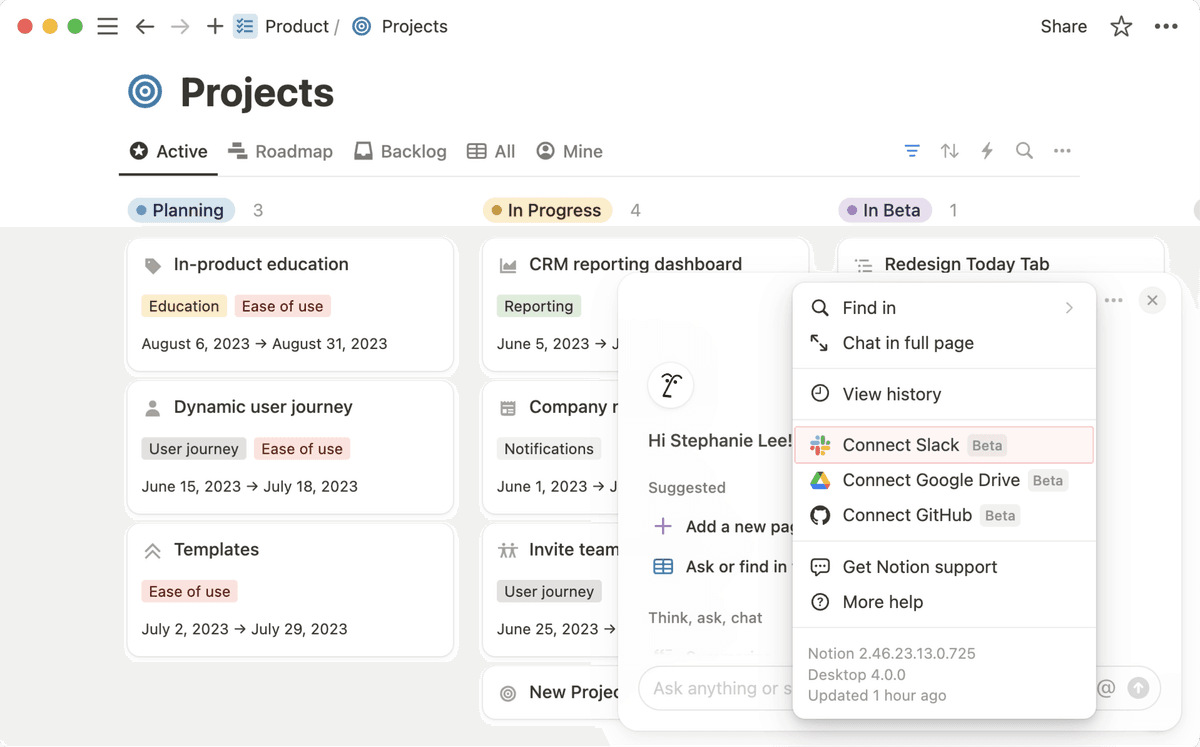Favorite this page with the star icon
The height and width of the screenshot is (747, 1200).
click(x=1121, y=27)
